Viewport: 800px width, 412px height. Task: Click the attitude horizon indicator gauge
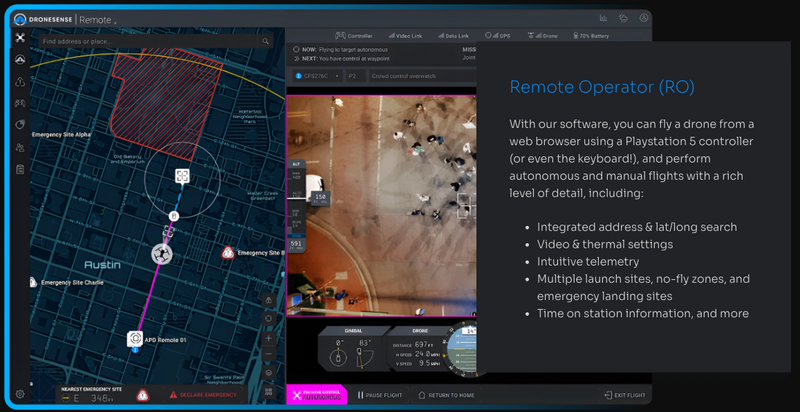click(x=462, y=350)
